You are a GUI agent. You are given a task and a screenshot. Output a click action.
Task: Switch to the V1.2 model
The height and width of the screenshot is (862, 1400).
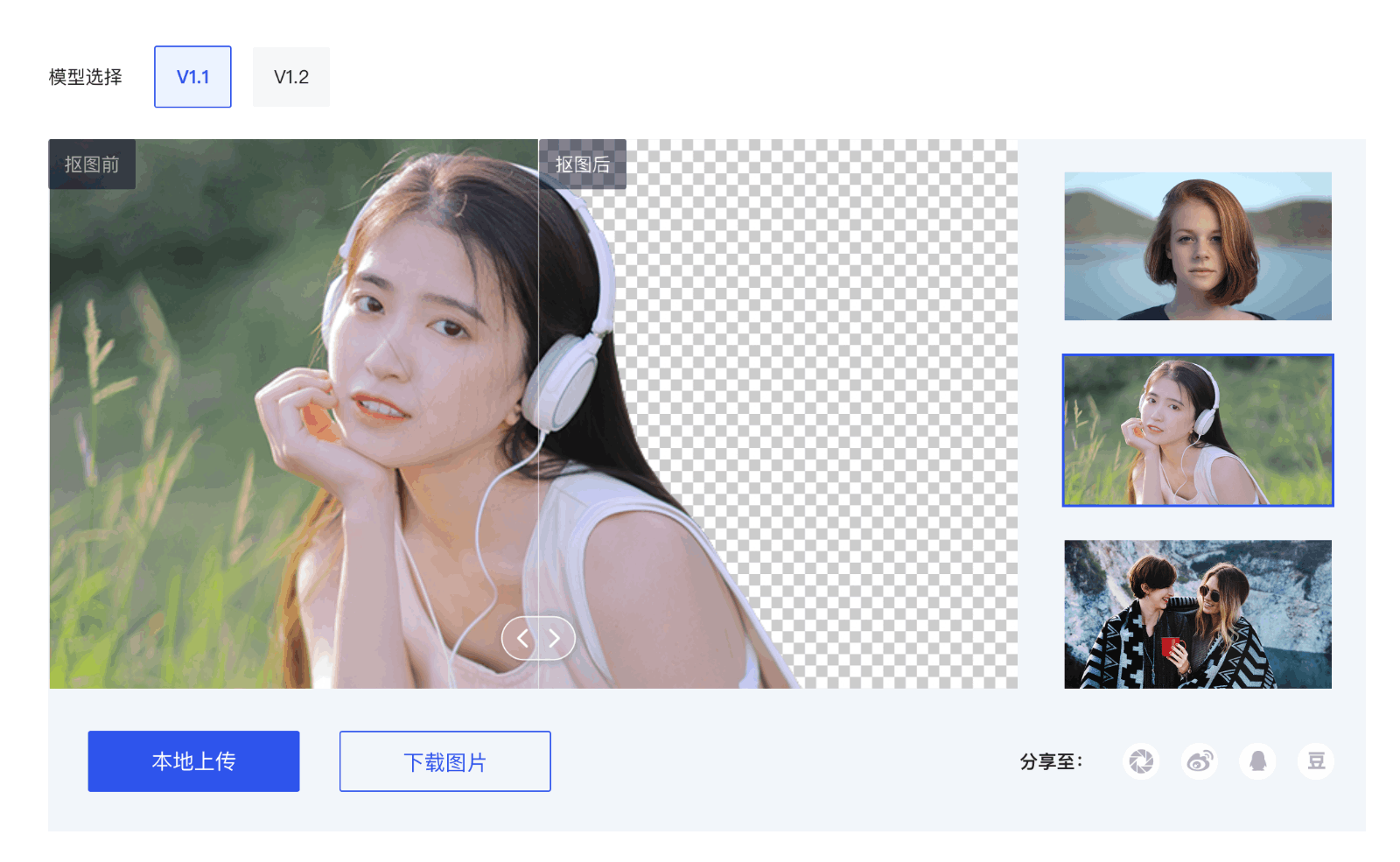click(x=291, y=77)
